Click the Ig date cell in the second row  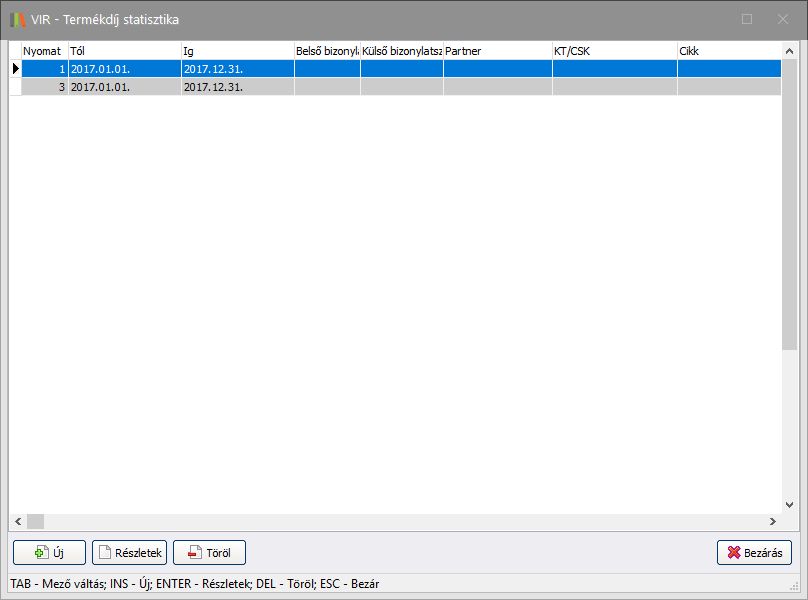click(x=236, y=87)
